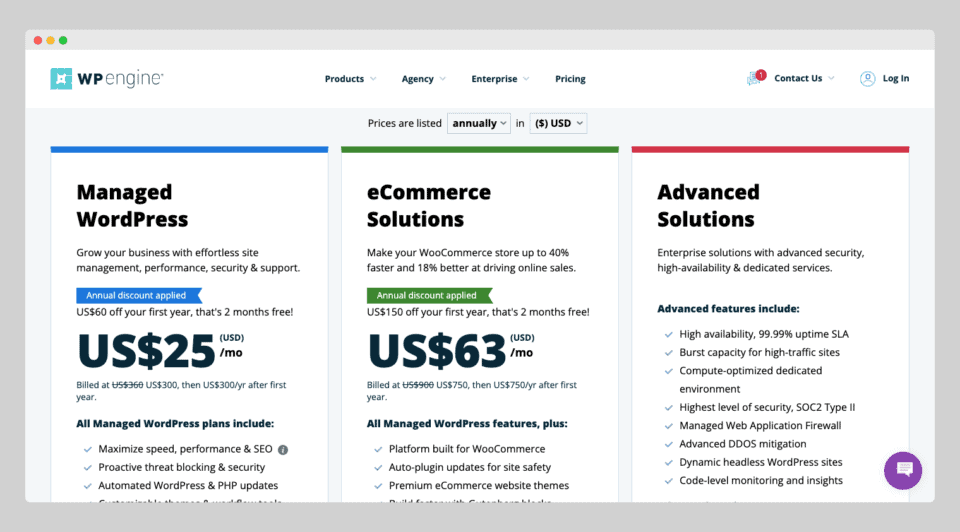This screenshot has height=532, width=960.
Task: Click the US$25 price
Action: coord(146,351)
